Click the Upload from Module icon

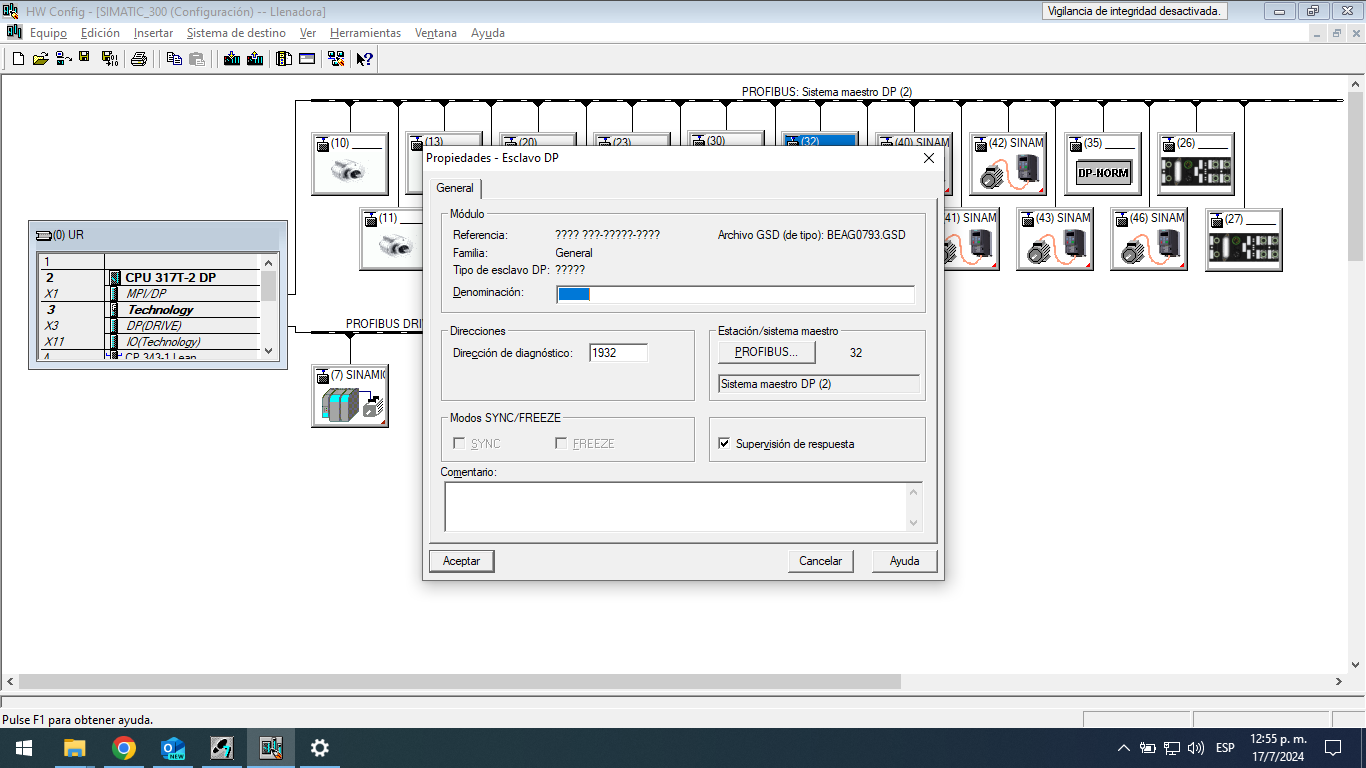coord(255,59)
